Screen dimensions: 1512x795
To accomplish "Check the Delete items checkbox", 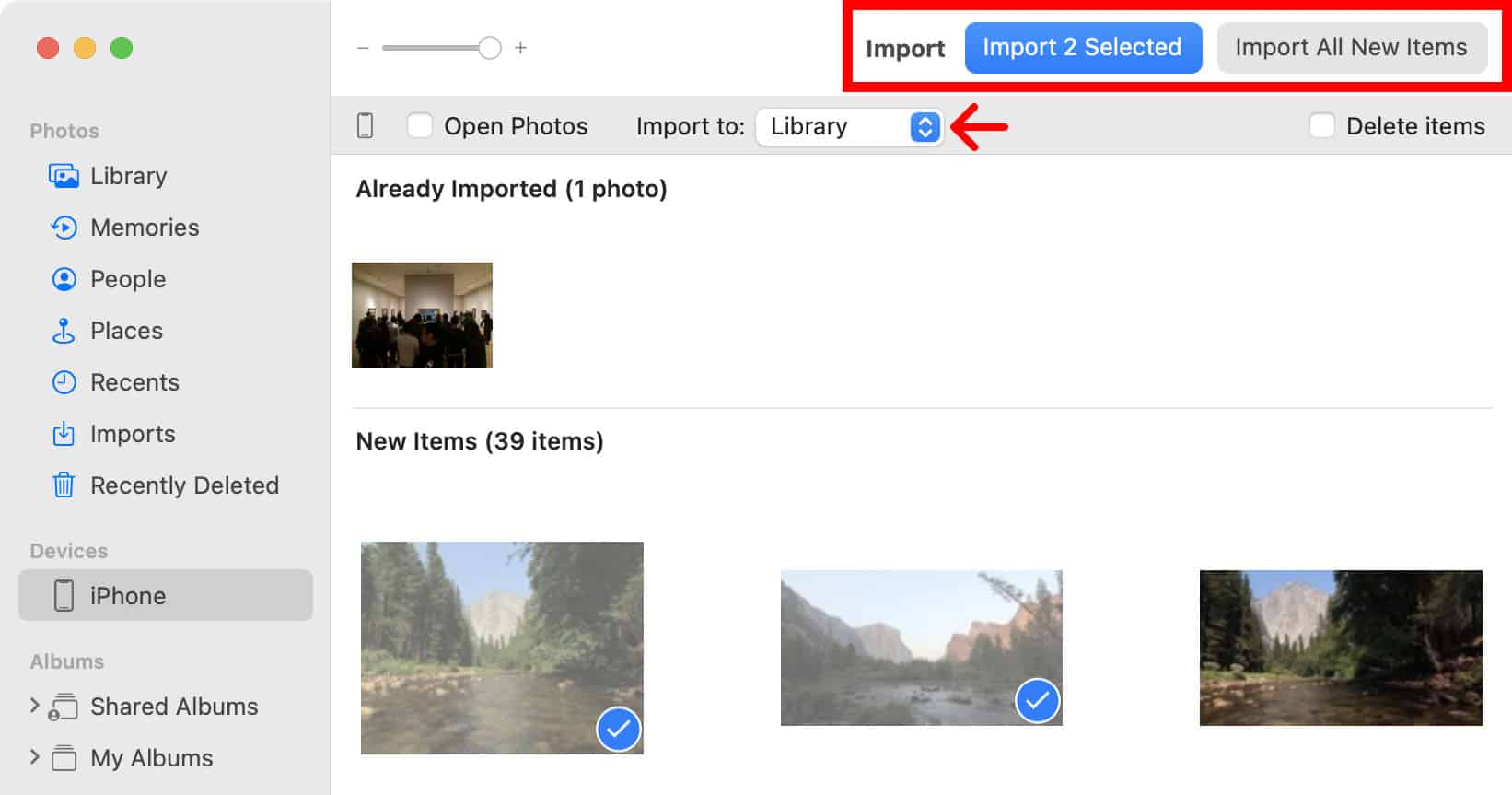I will 1322,125.
